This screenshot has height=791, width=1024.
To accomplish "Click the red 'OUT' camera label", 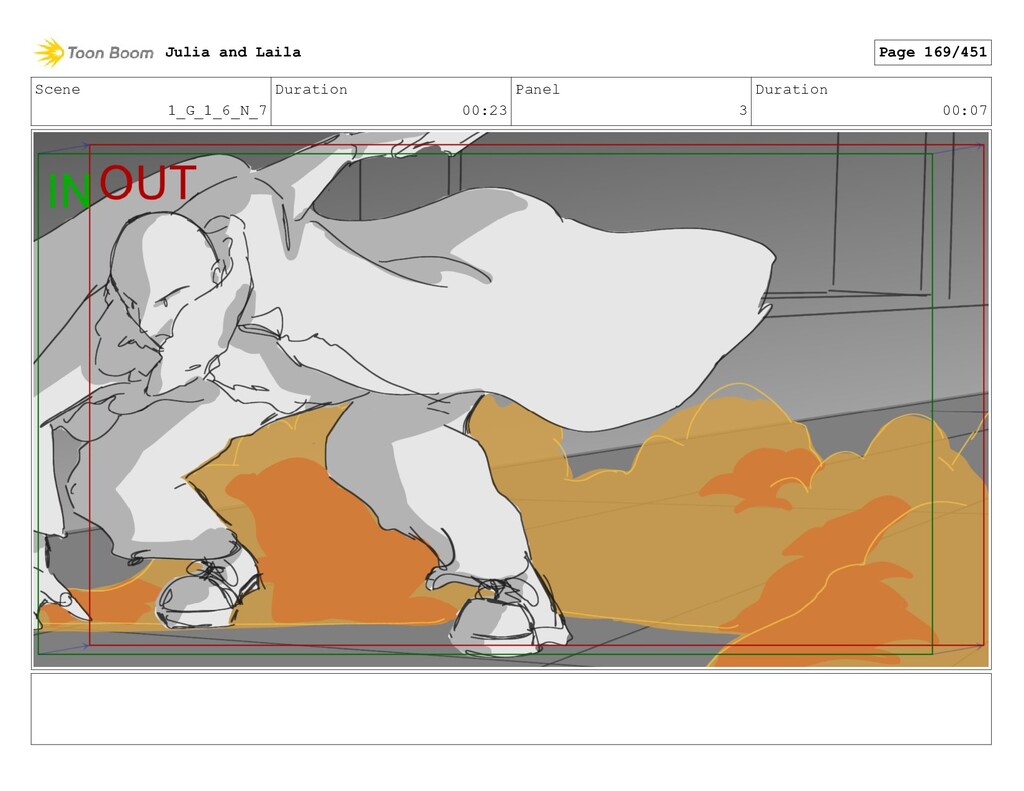I will coord(148,182).
